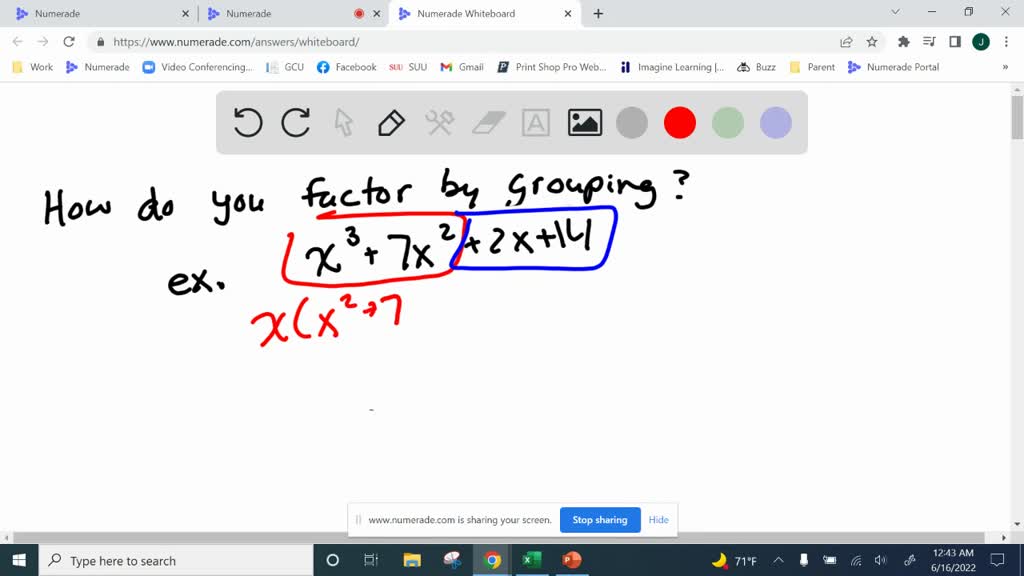Select the Text tool
The height and width of the screenshot is (576, 1024).
[535, 122]
